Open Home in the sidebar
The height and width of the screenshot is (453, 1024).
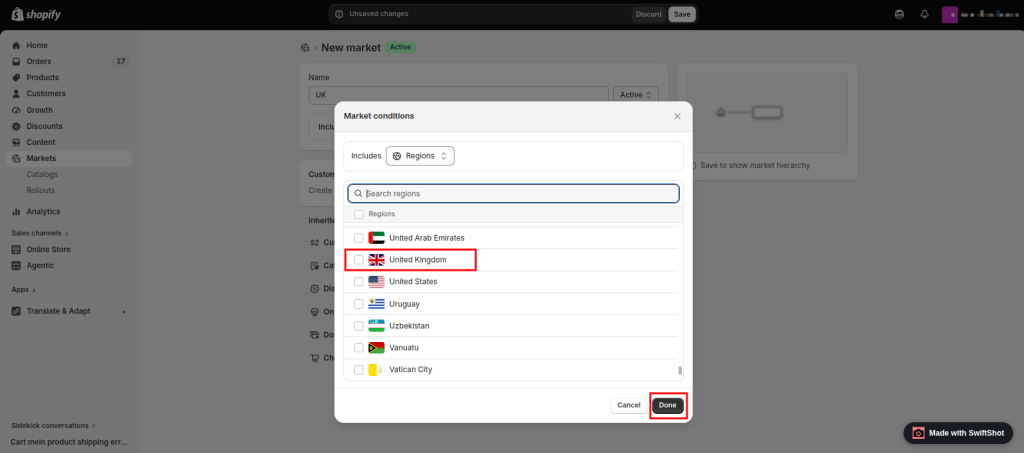pos(37,45)
